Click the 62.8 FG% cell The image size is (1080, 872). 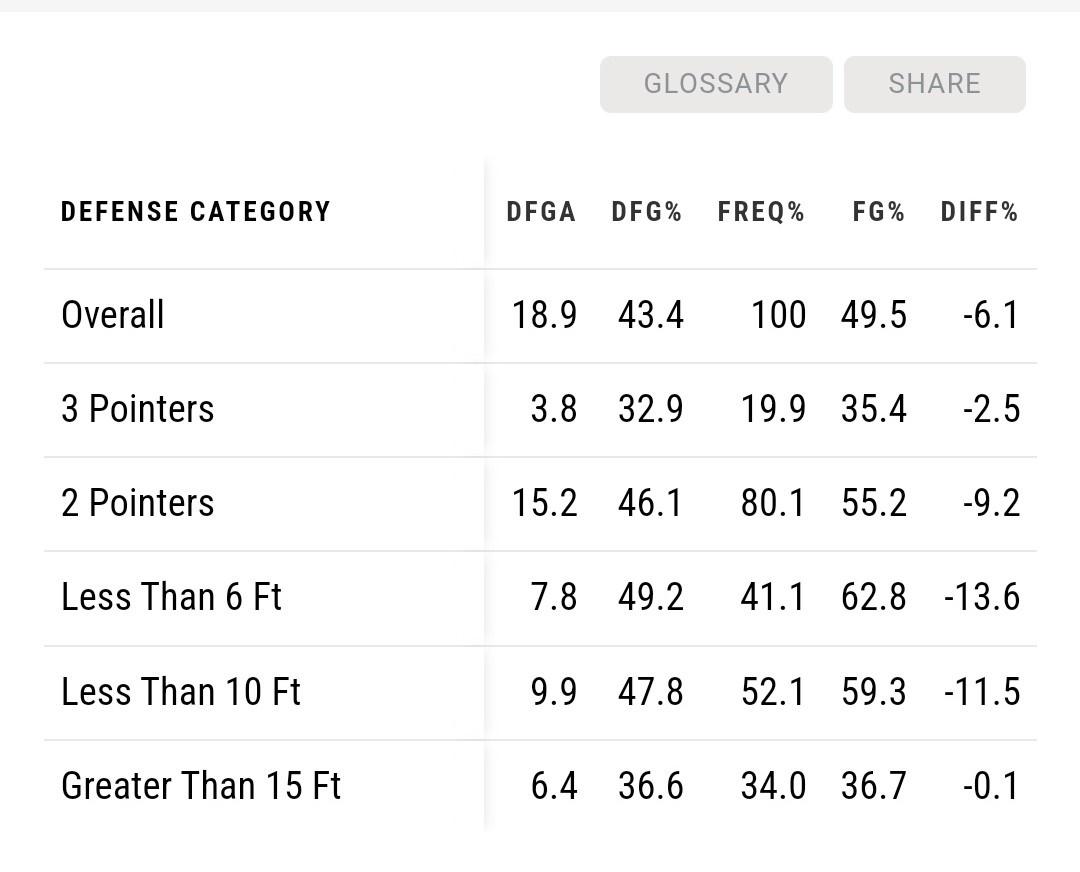[874, 597]
